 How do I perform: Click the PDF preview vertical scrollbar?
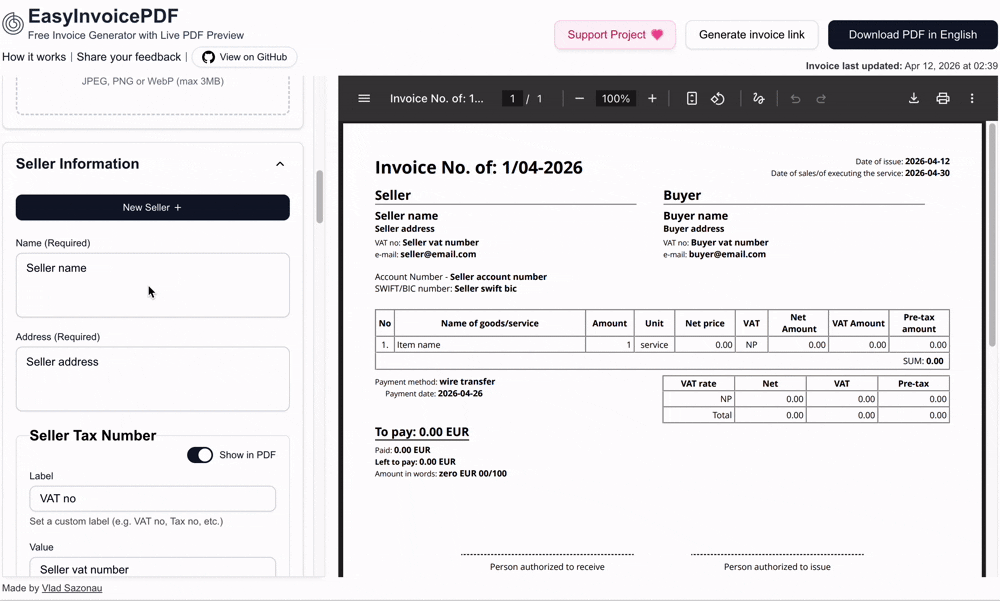pos(992,235)
